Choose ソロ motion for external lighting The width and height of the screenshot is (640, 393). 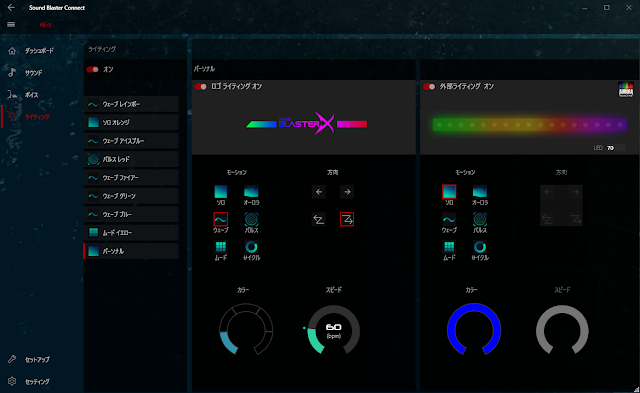tap(449, 192)
